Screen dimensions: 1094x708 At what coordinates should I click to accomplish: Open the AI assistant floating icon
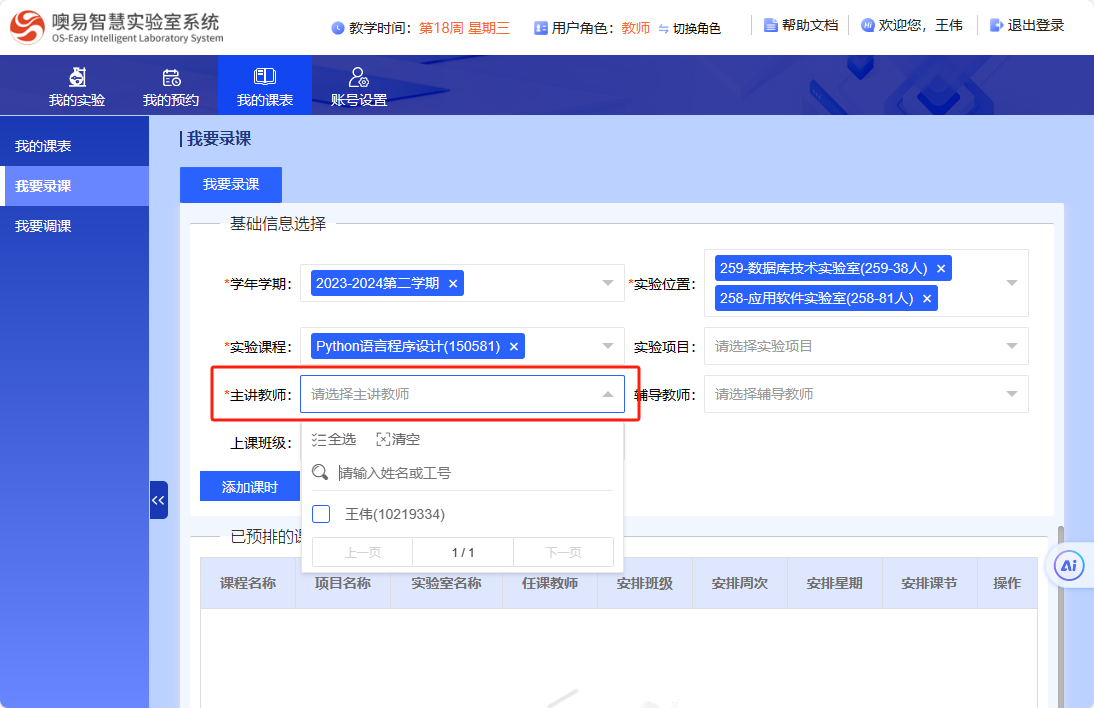pos(1069,566)
